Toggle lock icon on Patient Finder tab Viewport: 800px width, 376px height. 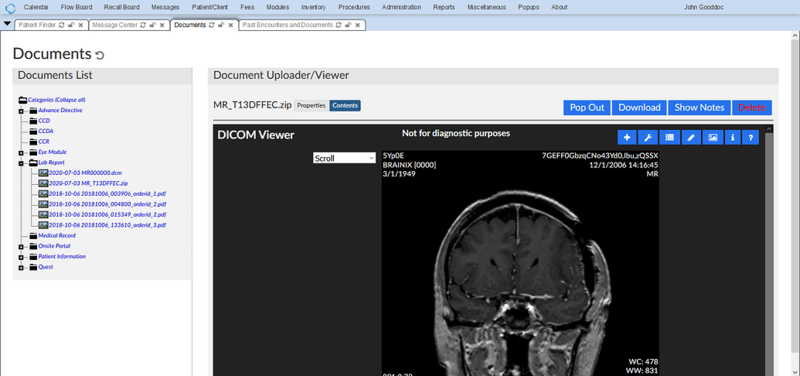tap(71, 25)
